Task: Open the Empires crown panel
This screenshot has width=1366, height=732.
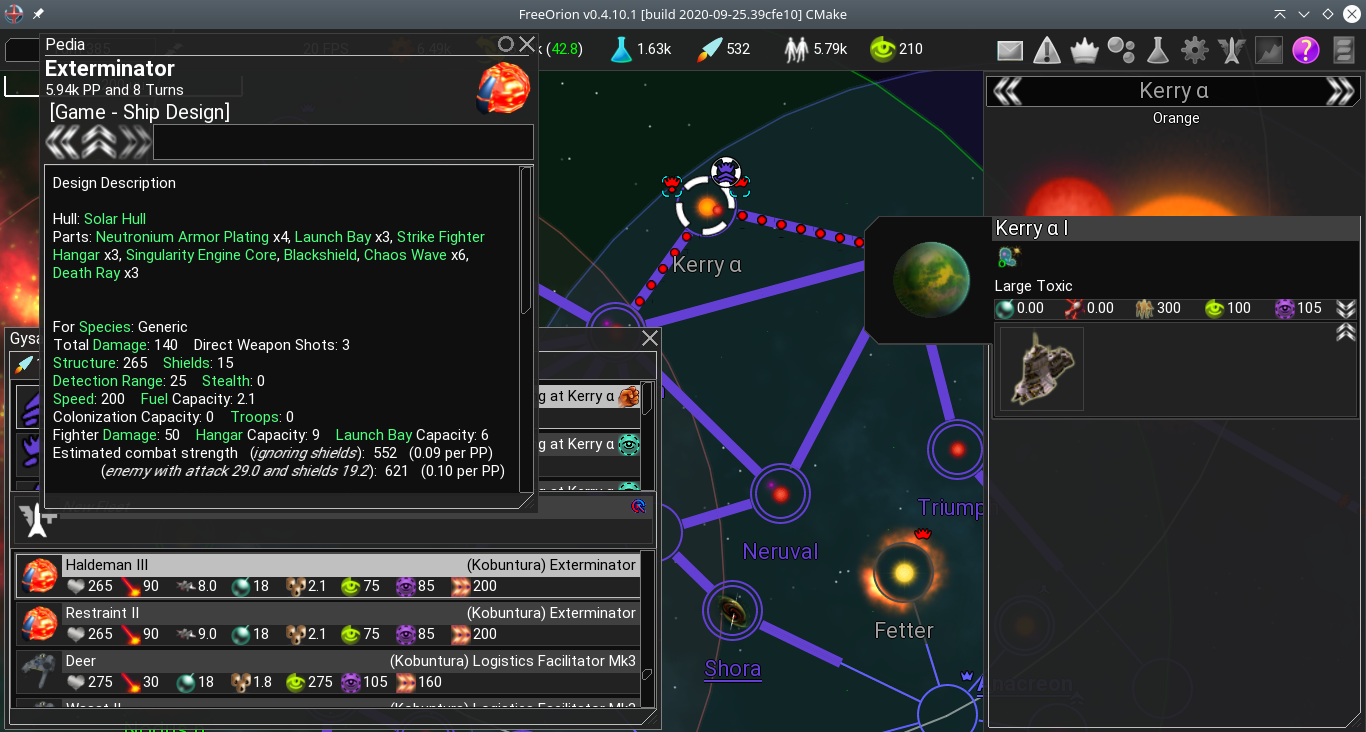Action: 1084,49
